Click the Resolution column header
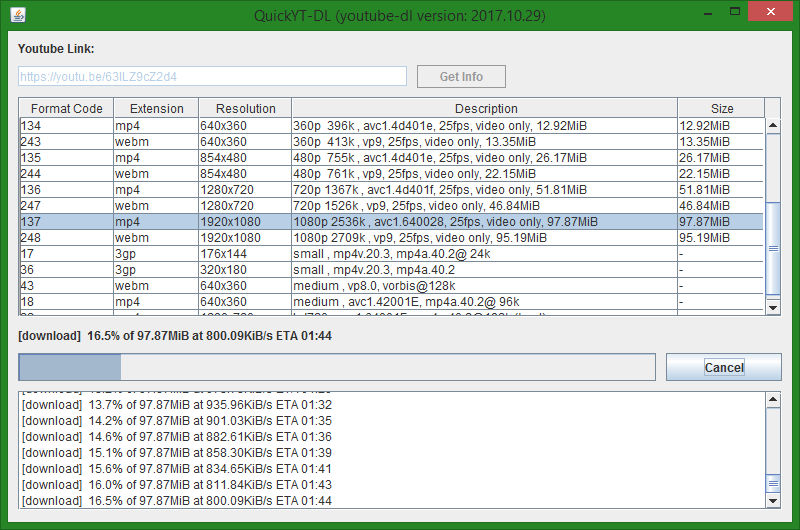The image size is (800, 530). click(x=244, y=108)
